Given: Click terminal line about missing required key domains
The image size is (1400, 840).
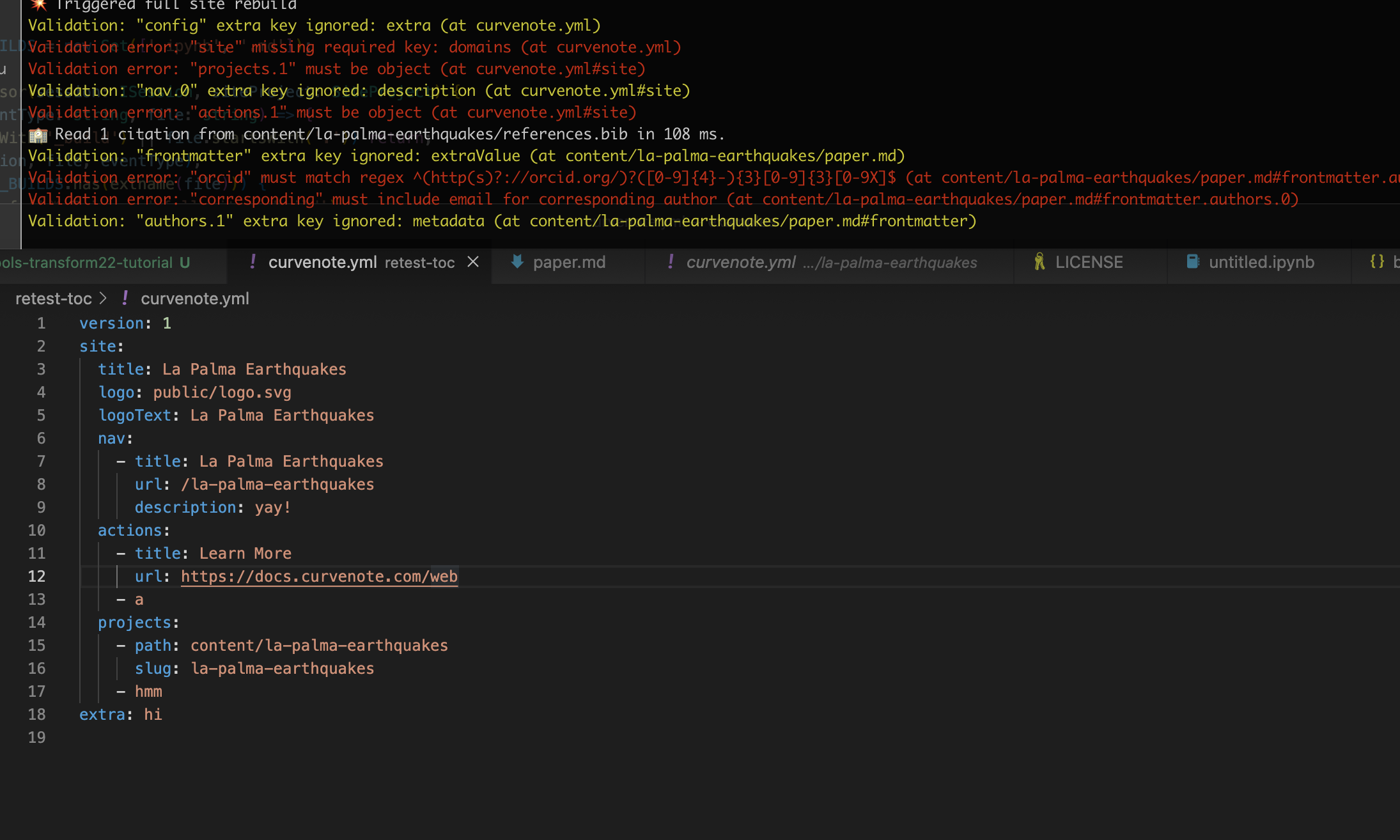Looking at the screenshot, I should point(355,47).
